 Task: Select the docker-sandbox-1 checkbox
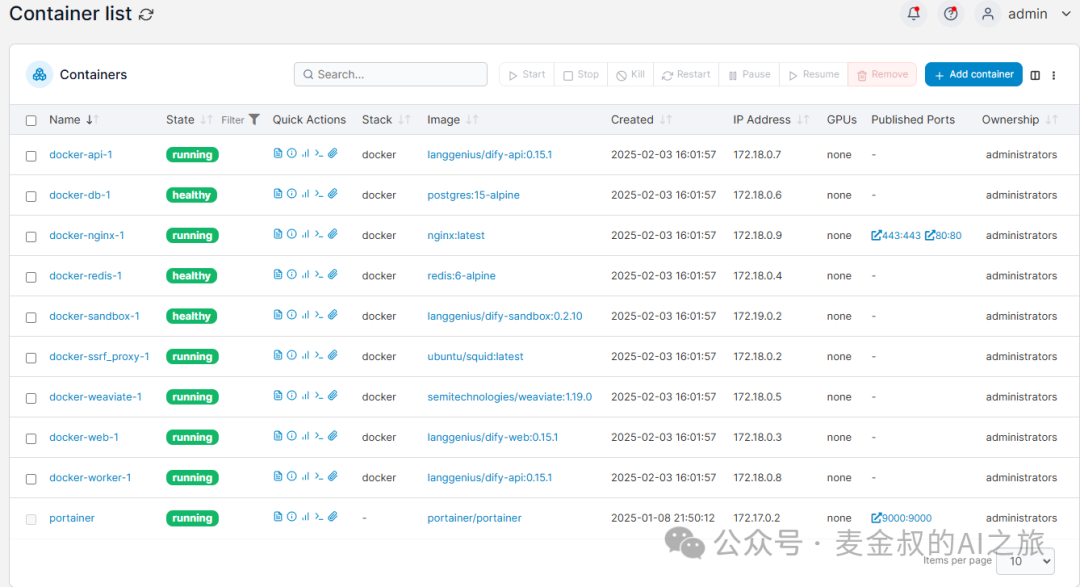(31, 317)
